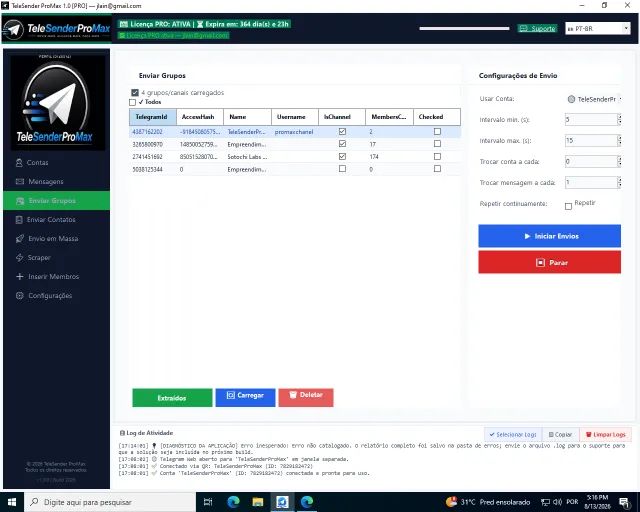Click the Trocar mensagem a cada field

591,182
